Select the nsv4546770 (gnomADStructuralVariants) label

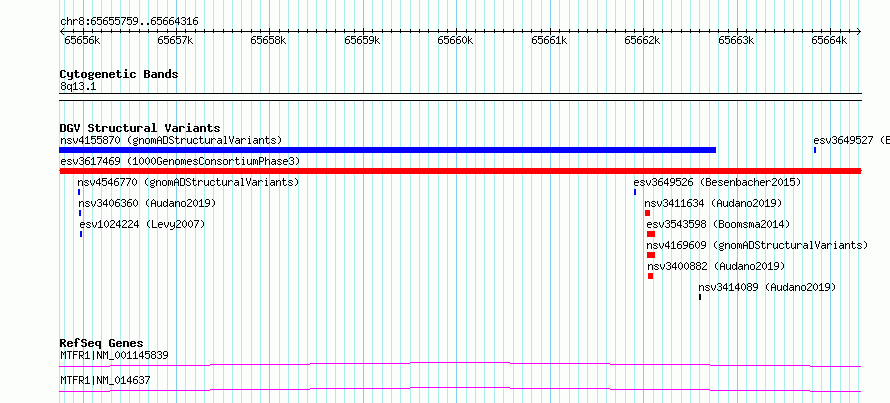point(188,182)
